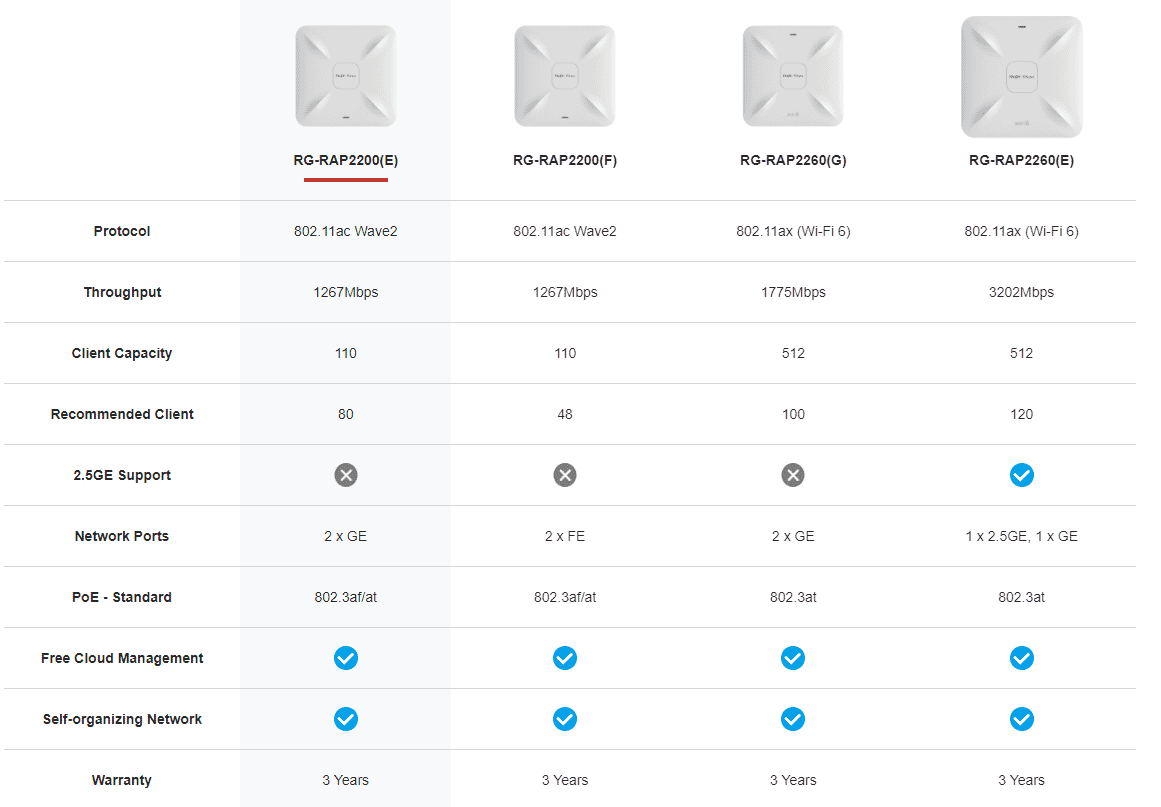Click the 2.5GE Support checkmark for RG-RAP2260(E)
The height and width of the screenshot is (807, 1161).
1021,475
